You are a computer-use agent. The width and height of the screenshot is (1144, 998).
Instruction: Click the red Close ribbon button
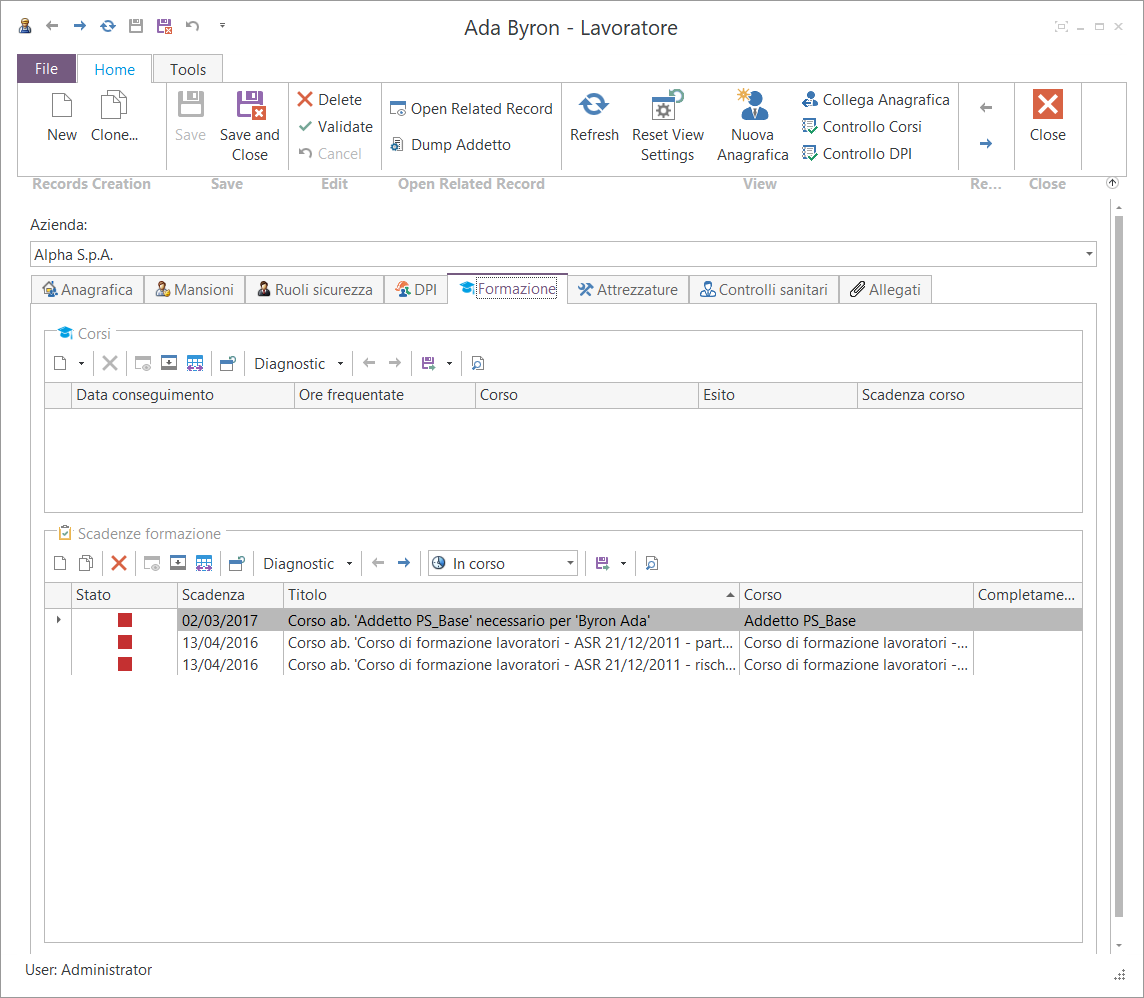click(x=1048, y=117)
